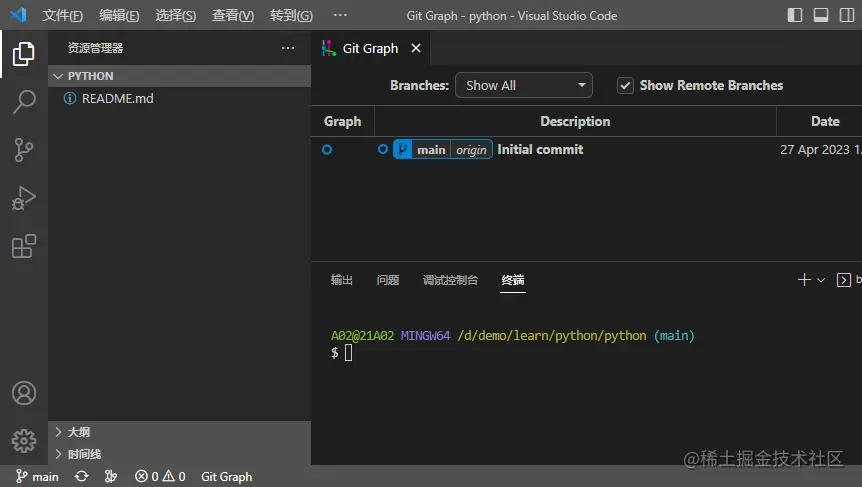Click the commit node in the graph column
The height and width of the screenshot is (487, 862).
point(327,150)
